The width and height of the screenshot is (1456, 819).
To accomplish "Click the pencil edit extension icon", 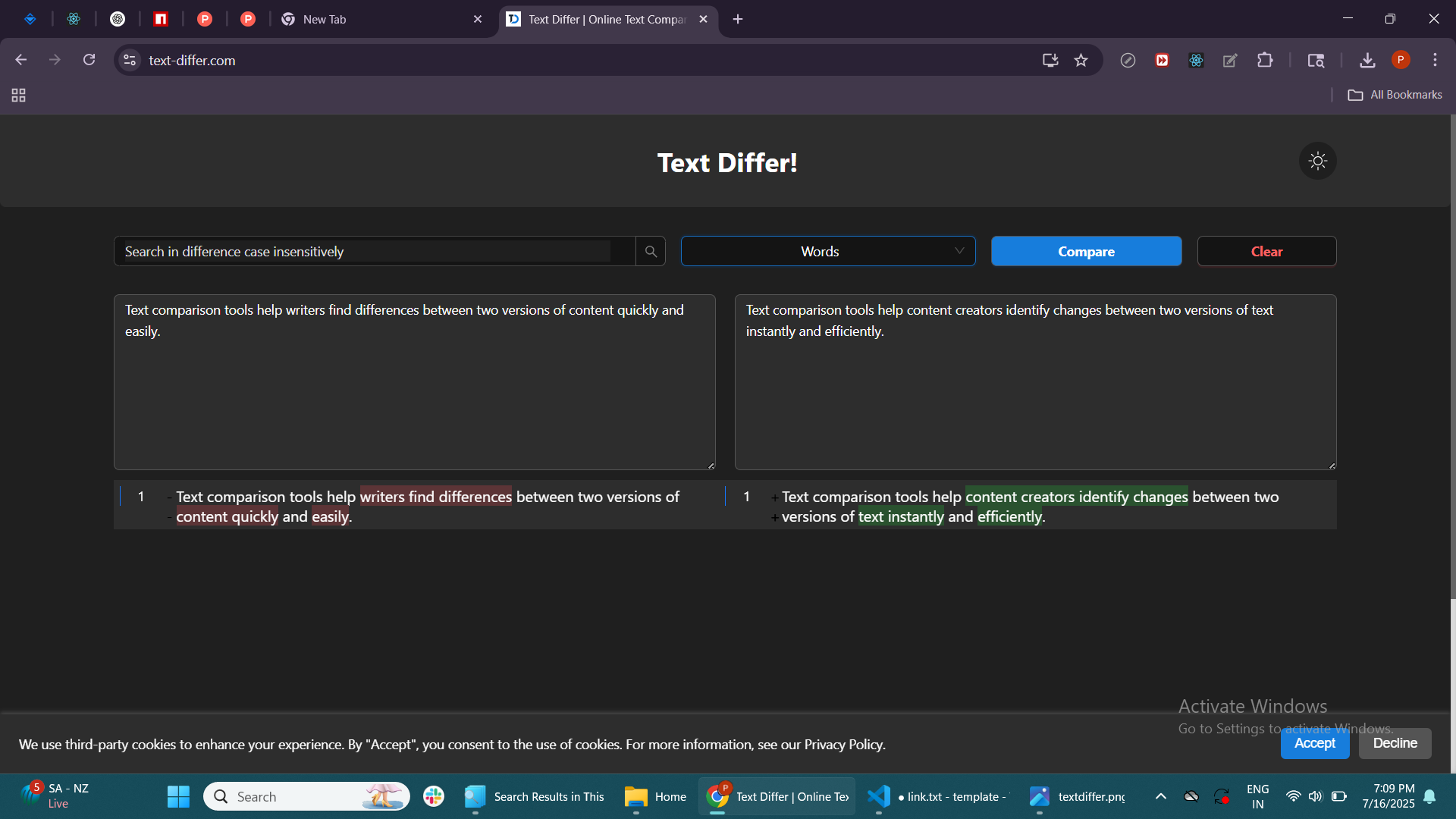I will [1230, 60].
